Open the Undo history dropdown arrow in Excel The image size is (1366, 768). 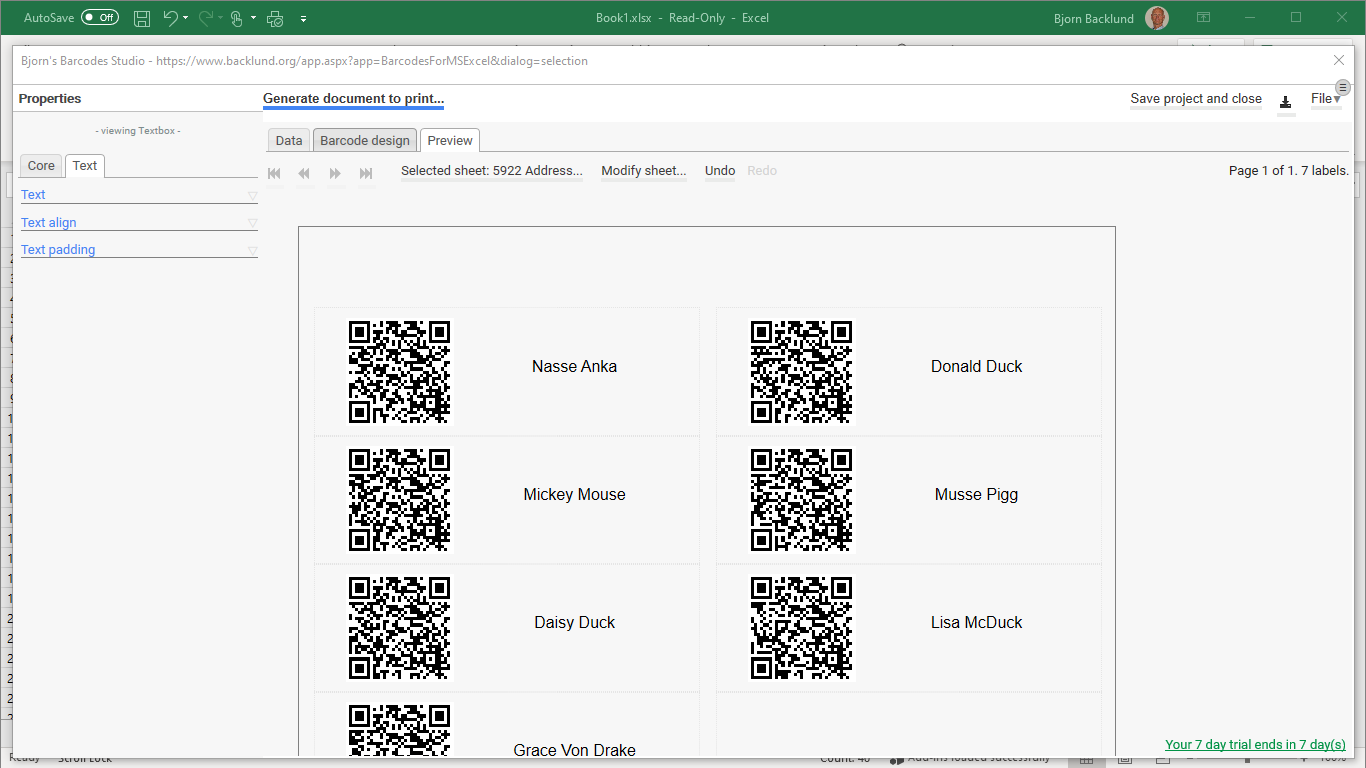pos(186,18)
